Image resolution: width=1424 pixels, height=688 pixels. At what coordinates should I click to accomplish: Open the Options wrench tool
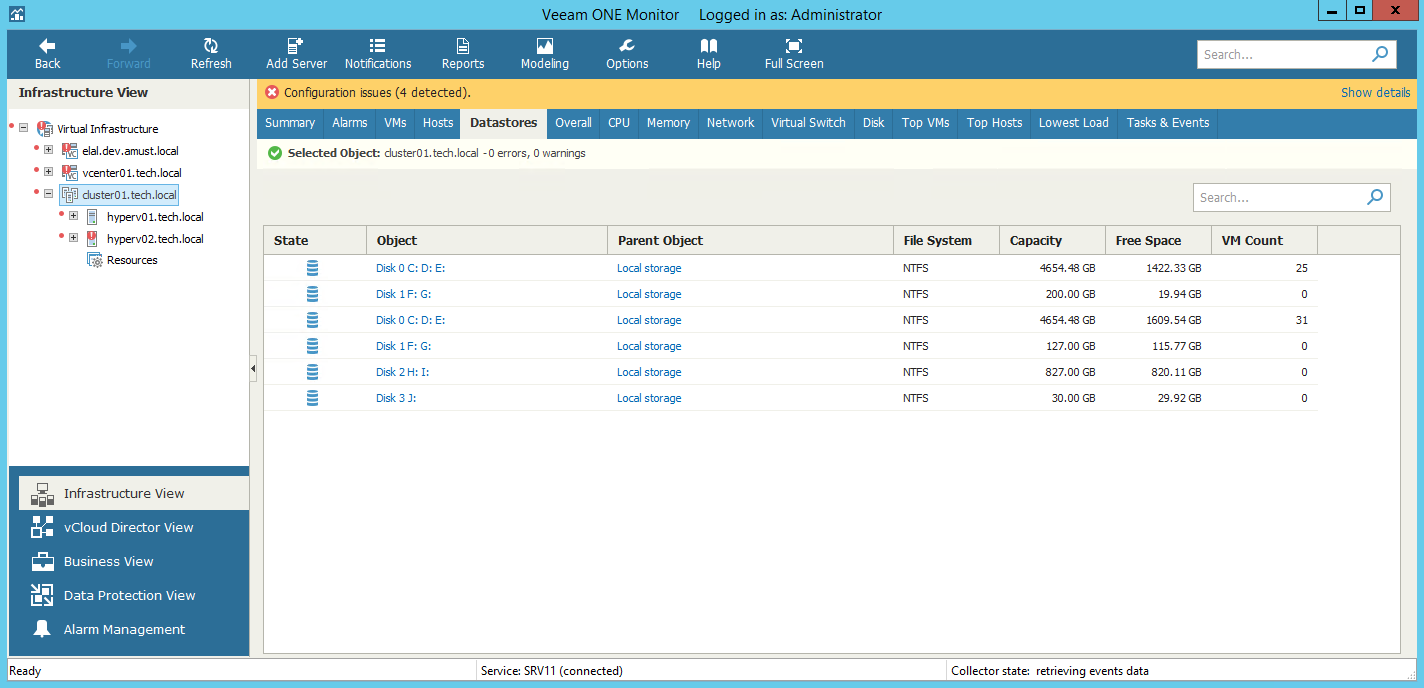coord(627,54)
